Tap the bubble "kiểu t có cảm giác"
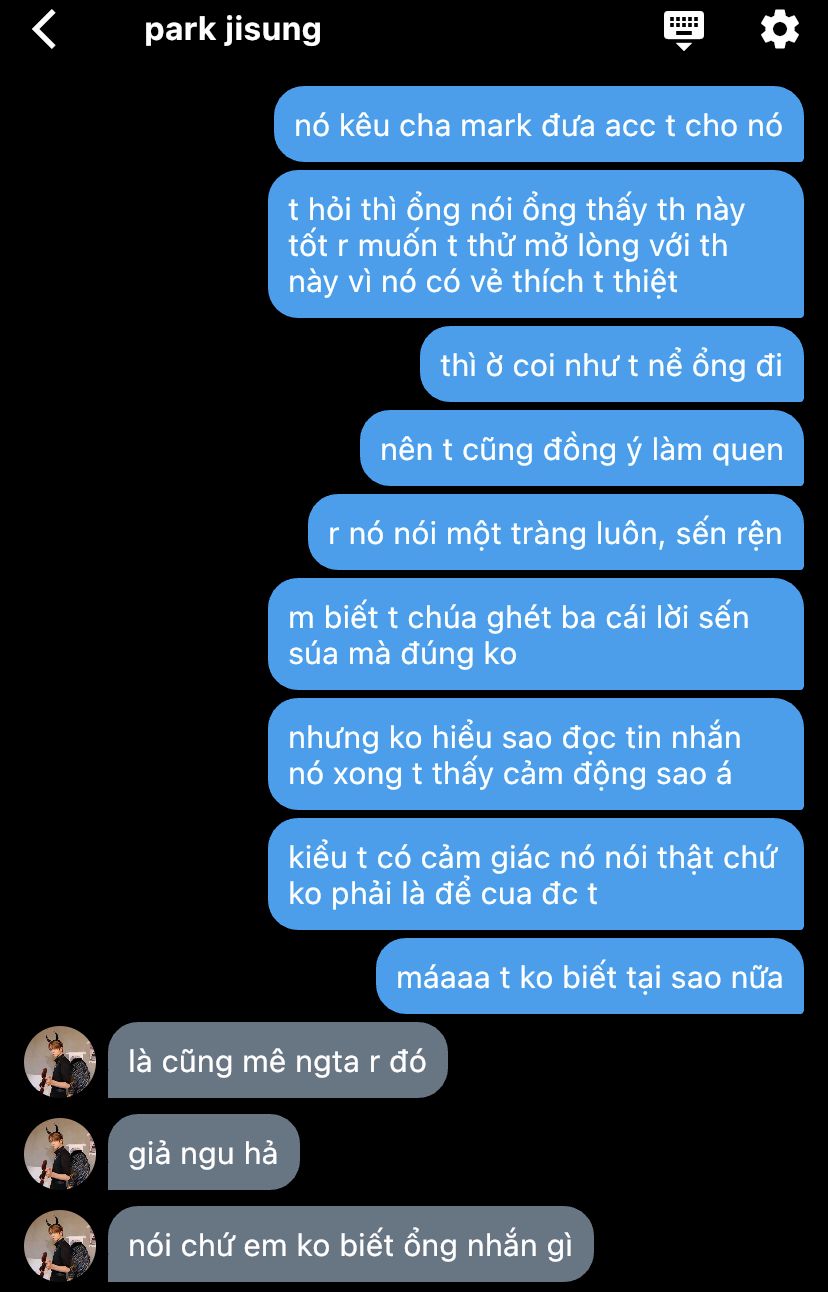The height and width of the screenshot is (1292, 828). [536, 874]
